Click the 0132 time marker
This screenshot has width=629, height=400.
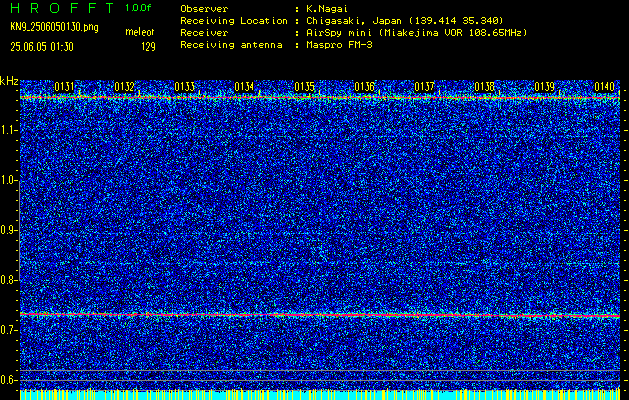point(124,86)
